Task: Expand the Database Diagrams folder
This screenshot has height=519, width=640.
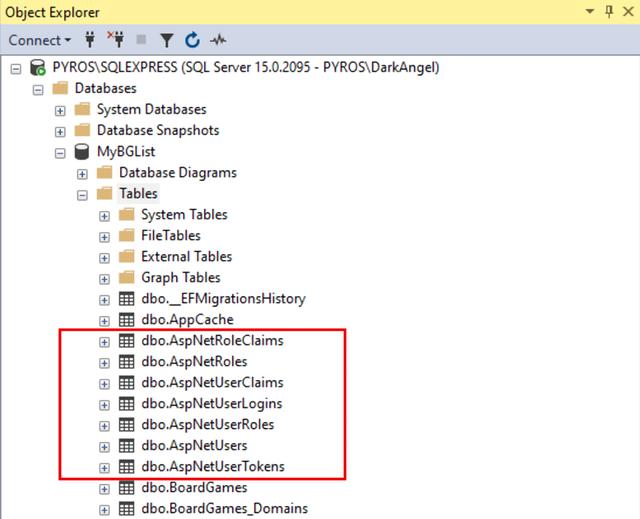Action: (x=82, y=174)
